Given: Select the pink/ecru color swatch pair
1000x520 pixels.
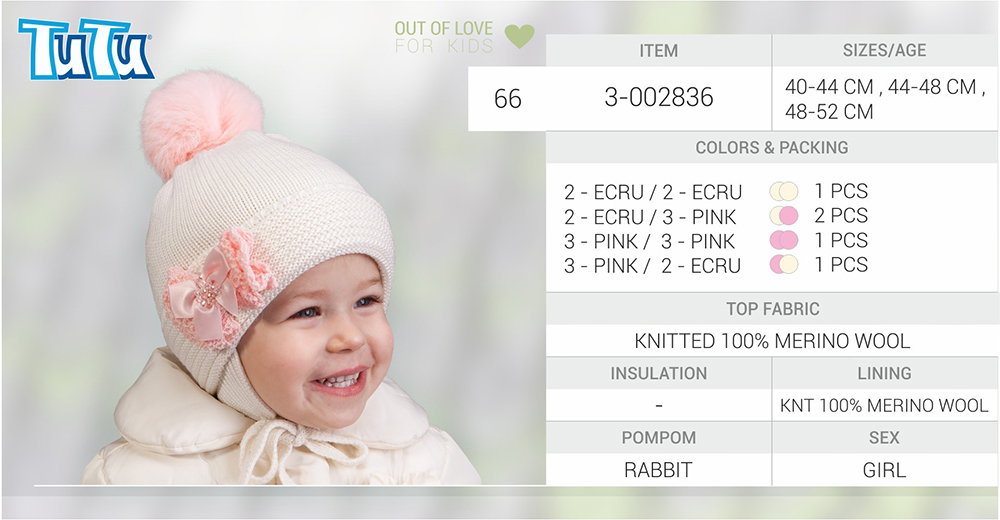Looking at the screenshot, I should 784,264.
